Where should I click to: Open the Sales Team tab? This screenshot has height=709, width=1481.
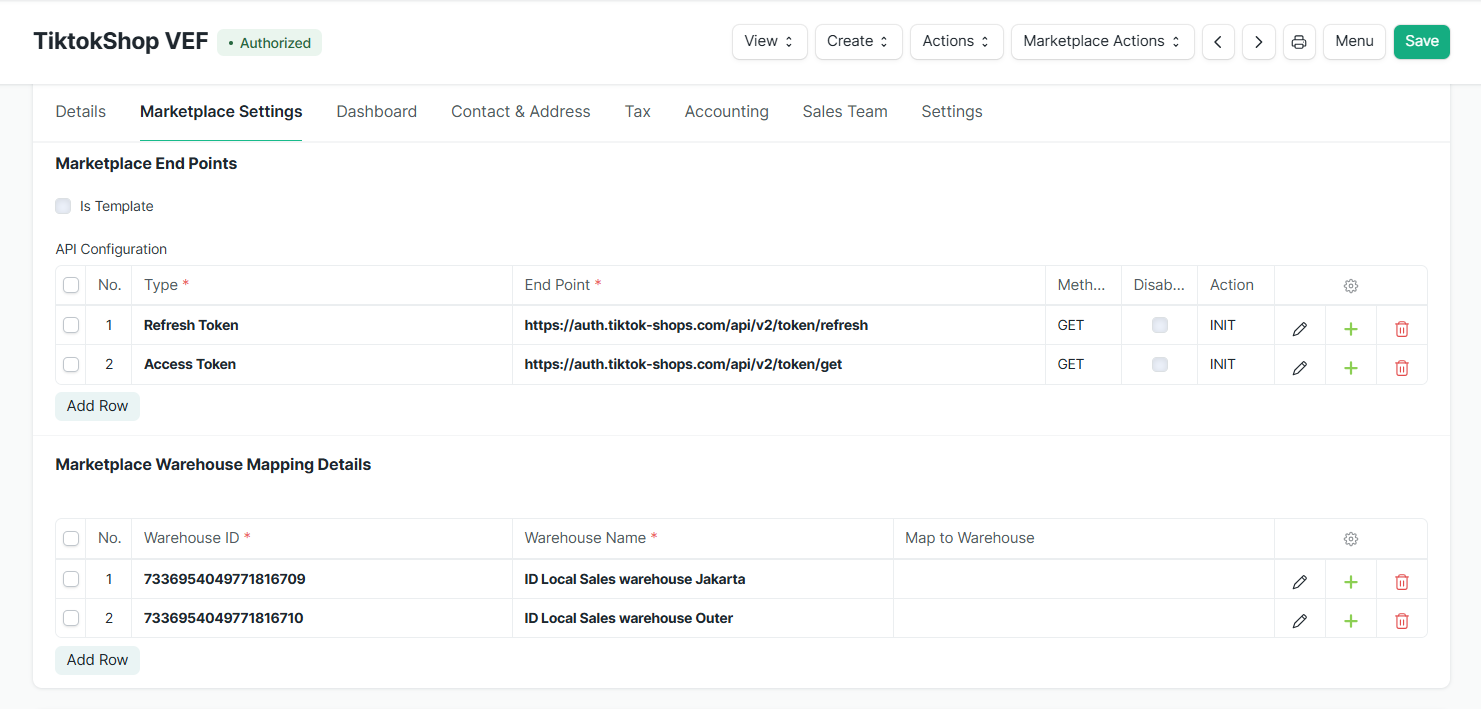click(845, 112)
